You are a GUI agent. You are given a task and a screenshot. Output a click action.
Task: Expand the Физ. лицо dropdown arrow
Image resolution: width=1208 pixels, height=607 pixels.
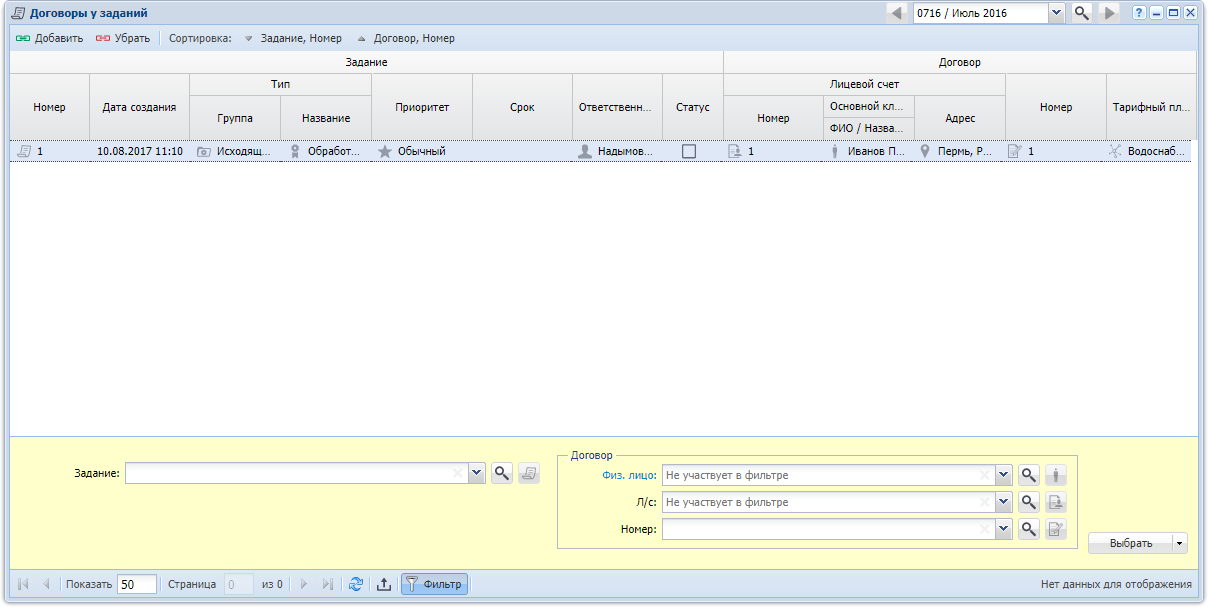click(1003, 475)
